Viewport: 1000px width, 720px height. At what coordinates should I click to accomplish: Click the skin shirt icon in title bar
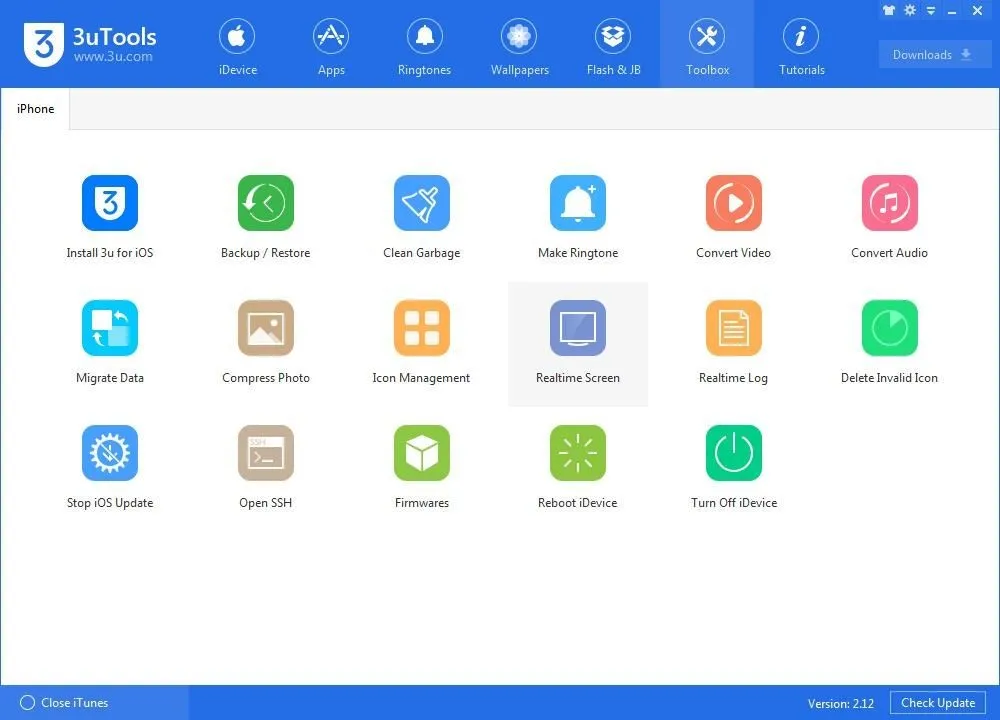[x=889, y=10]
